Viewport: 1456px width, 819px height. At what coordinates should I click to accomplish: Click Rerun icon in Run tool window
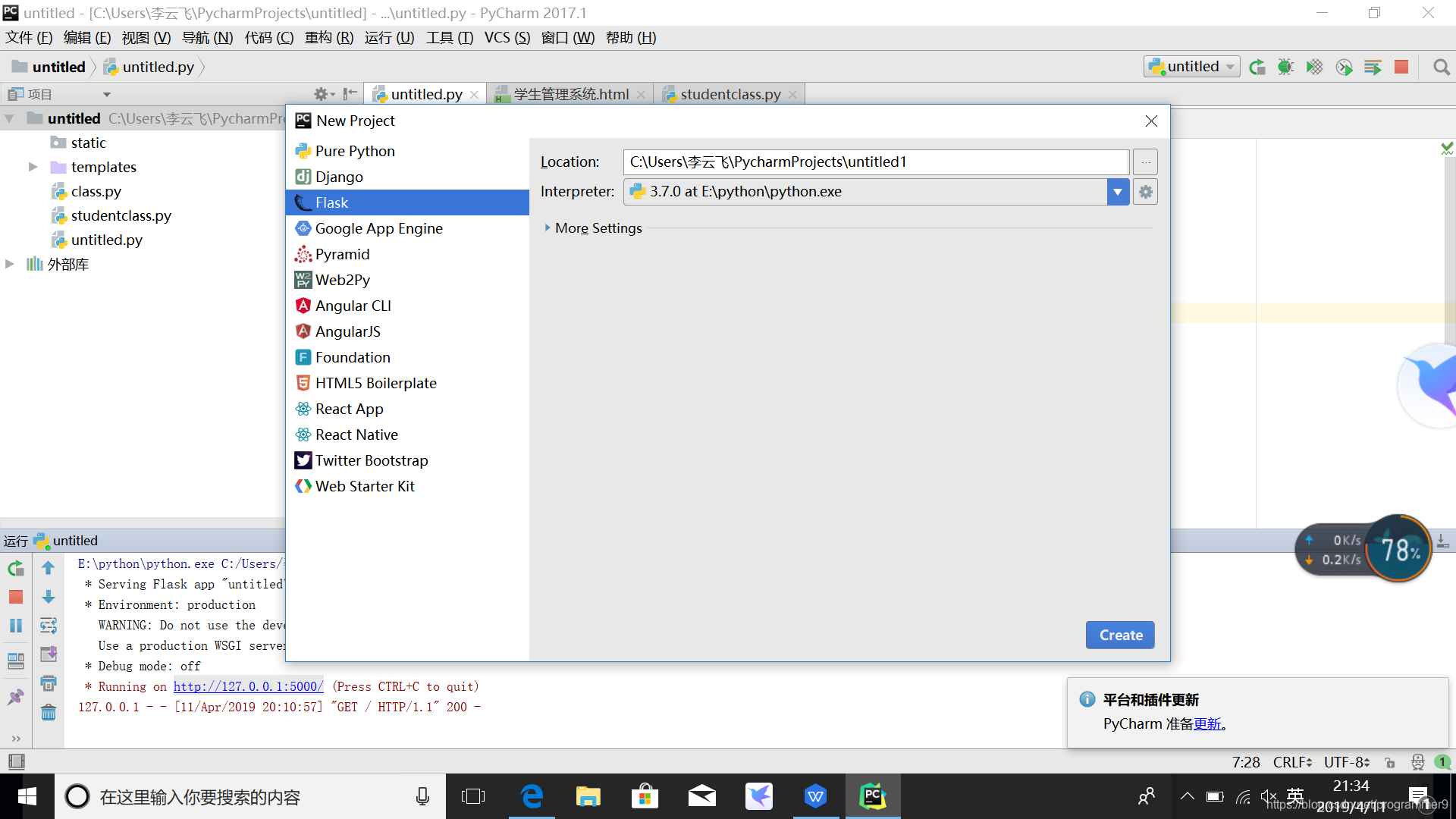tap(16, 569)
